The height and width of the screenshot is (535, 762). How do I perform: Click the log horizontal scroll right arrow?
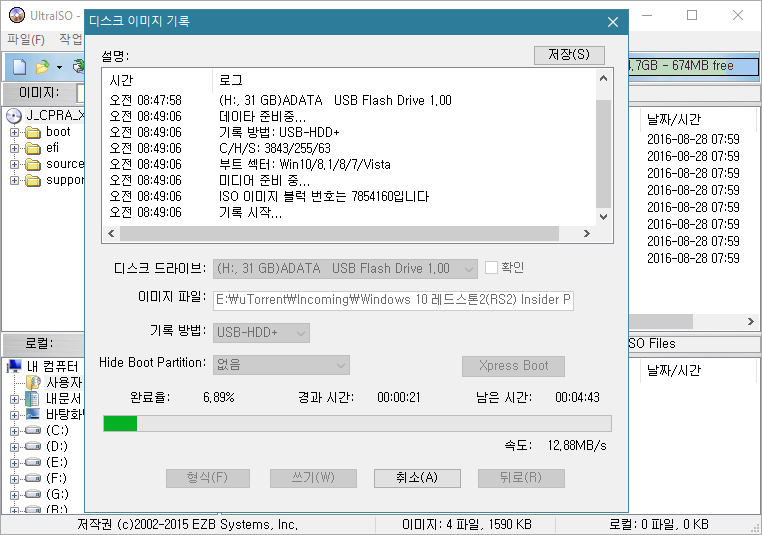587,233
